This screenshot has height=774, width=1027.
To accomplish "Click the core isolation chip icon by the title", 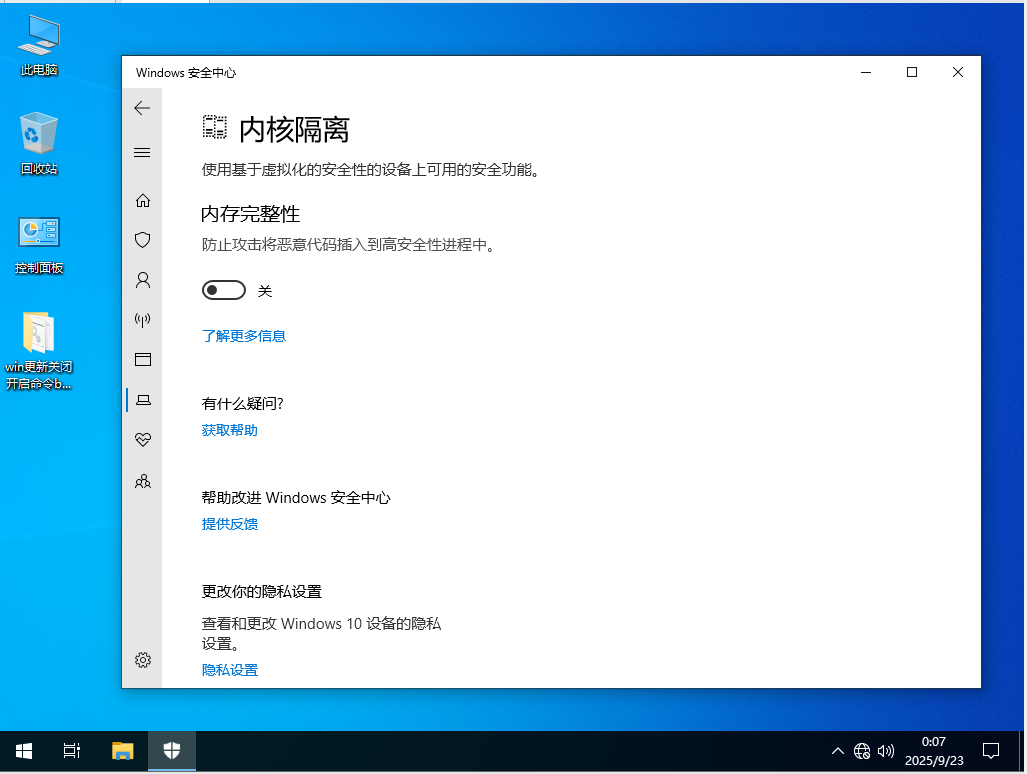I will click(x=214, y=127).
